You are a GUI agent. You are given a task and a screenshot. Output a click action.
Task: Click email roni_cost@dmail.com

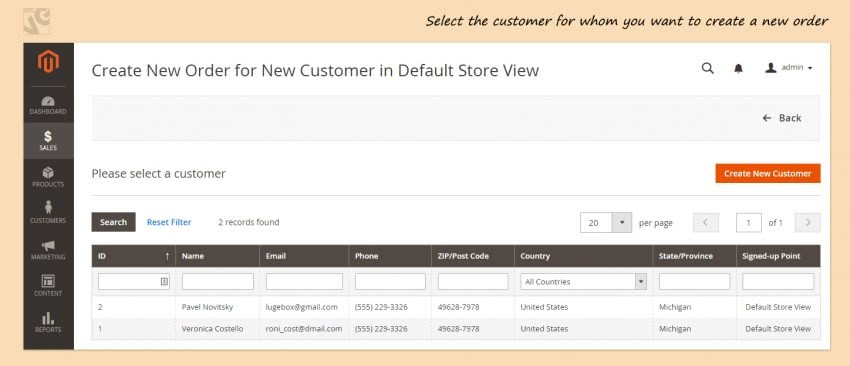(304, 329)
